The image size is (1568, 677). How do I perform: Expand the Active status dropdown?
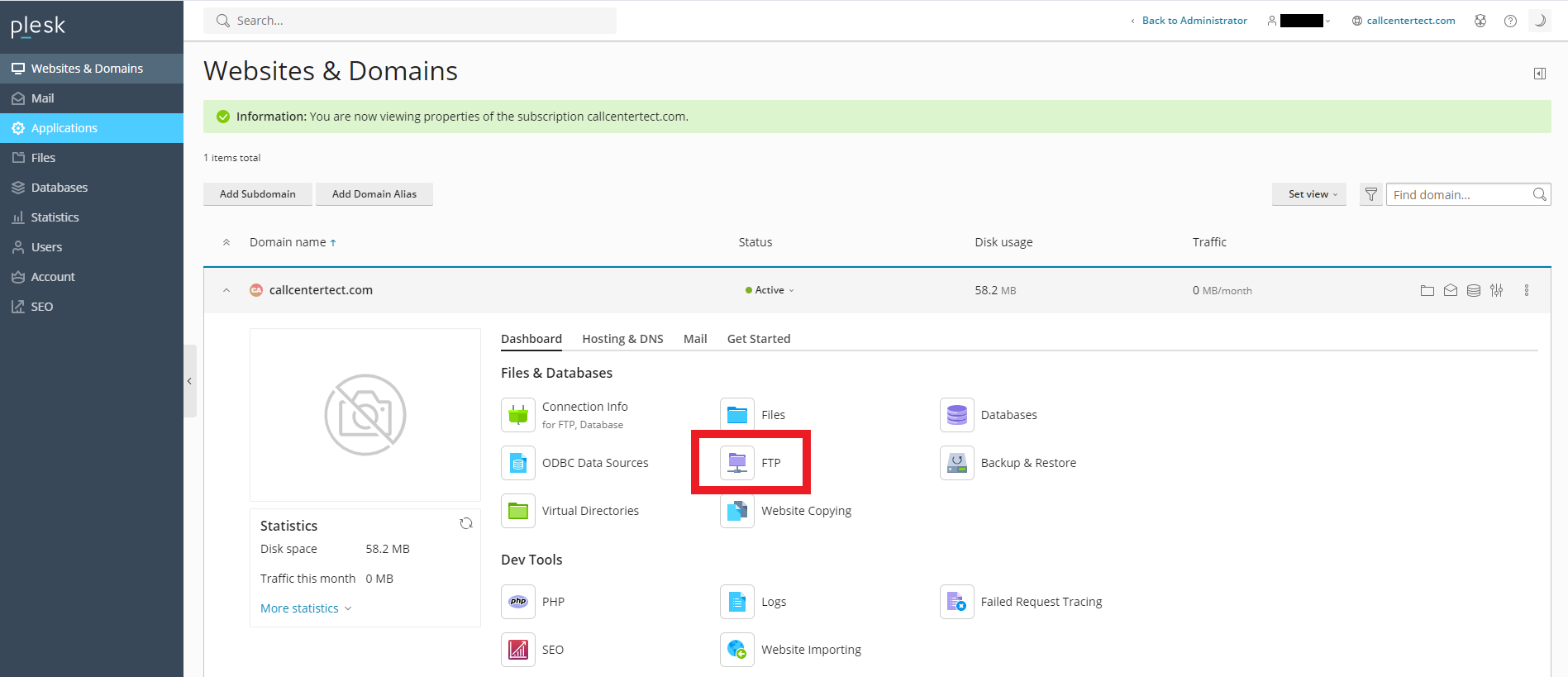pos(770,290)
